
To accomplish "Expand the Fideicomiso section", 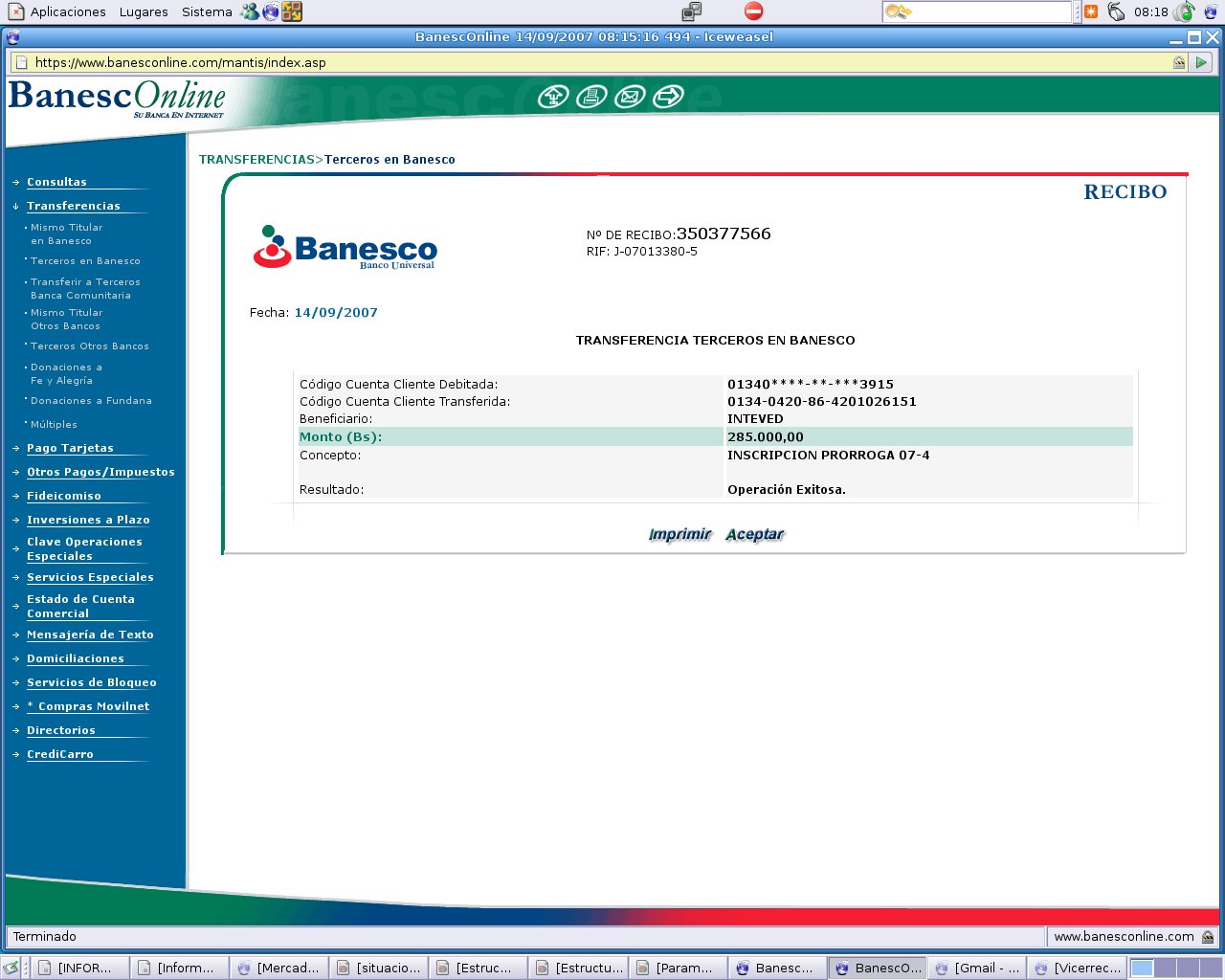I will point(64,496).
